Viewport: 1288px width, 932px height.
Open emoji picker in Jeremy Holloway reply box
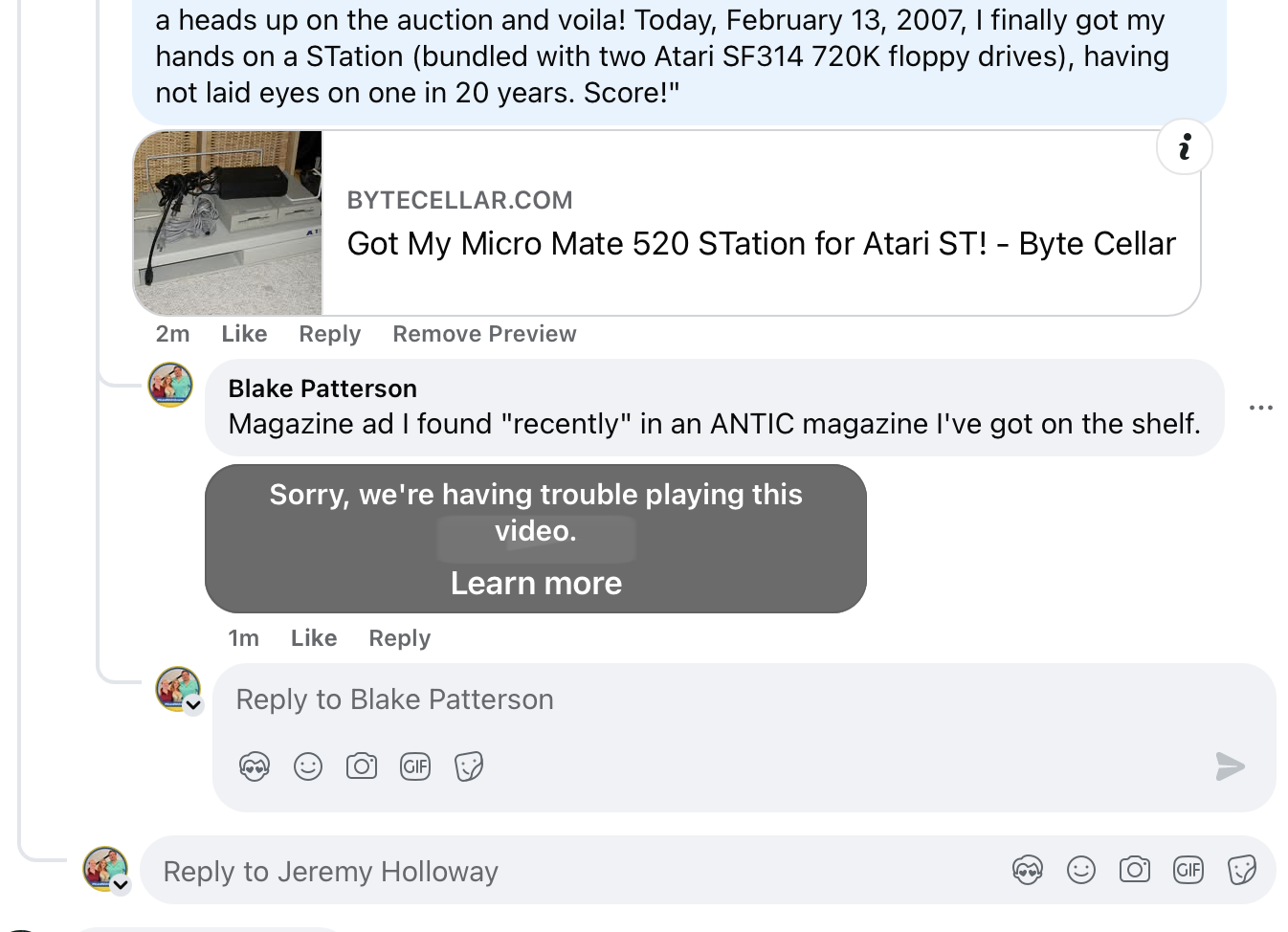[x=1081, y=870]
